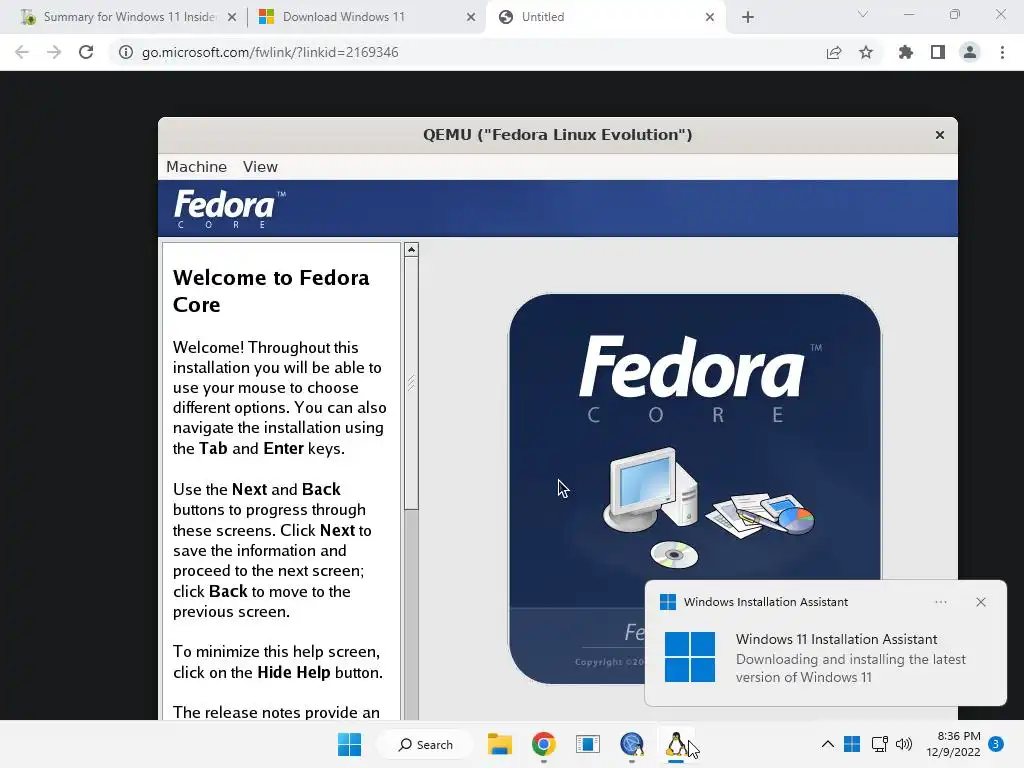Click the browser Forward arrow

54,52
